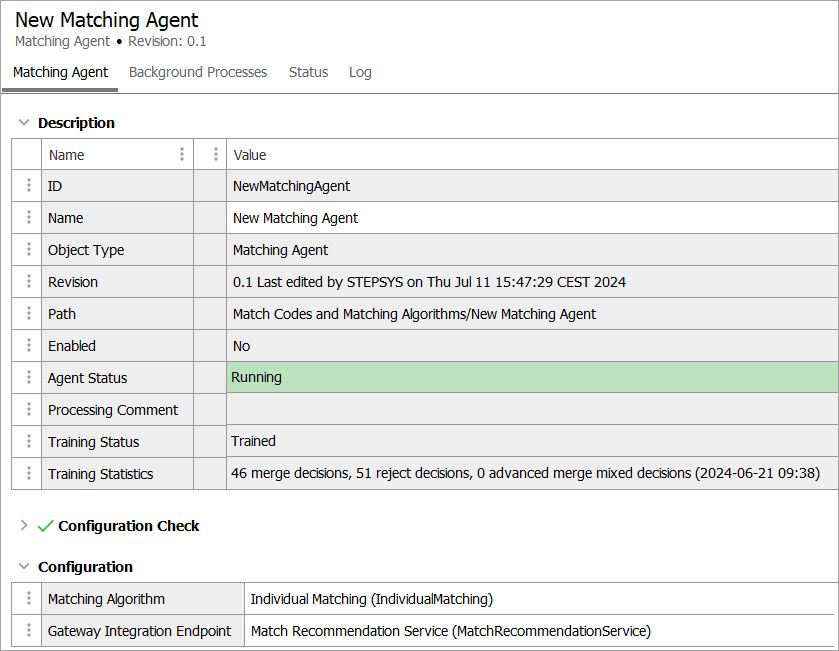Expand the Configuration Check section
This screenshot has height=651, width=839.
(x=24, y=525)
